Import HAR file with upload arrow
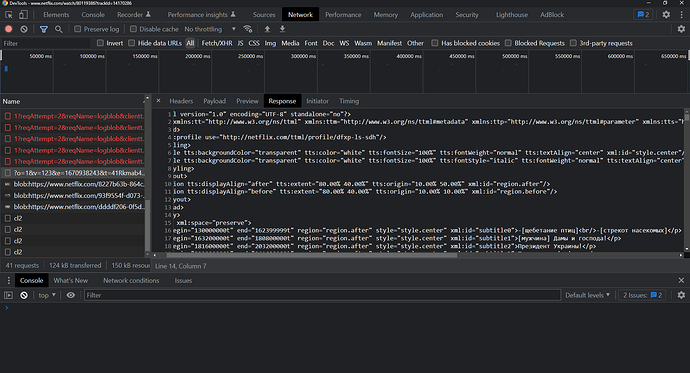This screenshot has height=373, width=690. point(267,29)
